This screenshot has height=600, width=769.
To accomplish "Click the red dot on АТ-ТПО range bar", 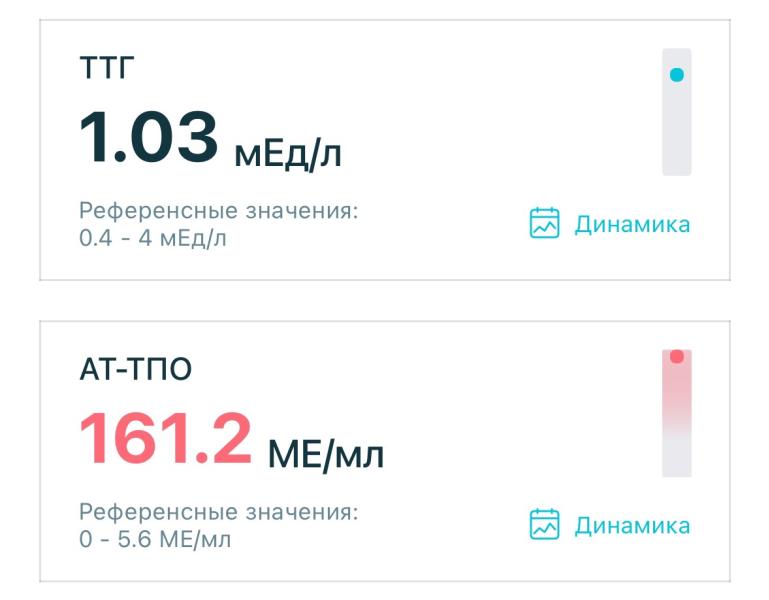I will 677,356.
